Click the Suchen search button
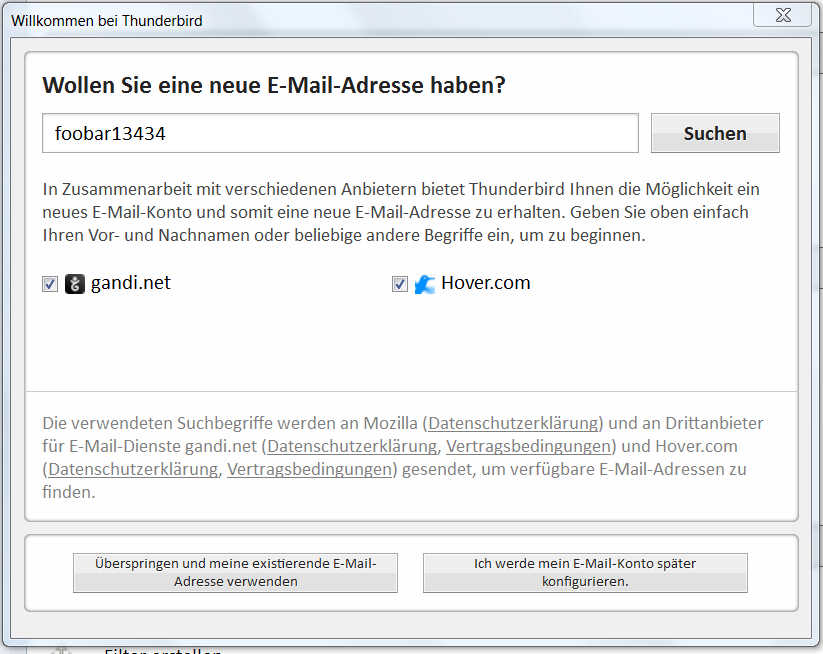This screenshot has width=823, height=654. click(x=715, y=133)
